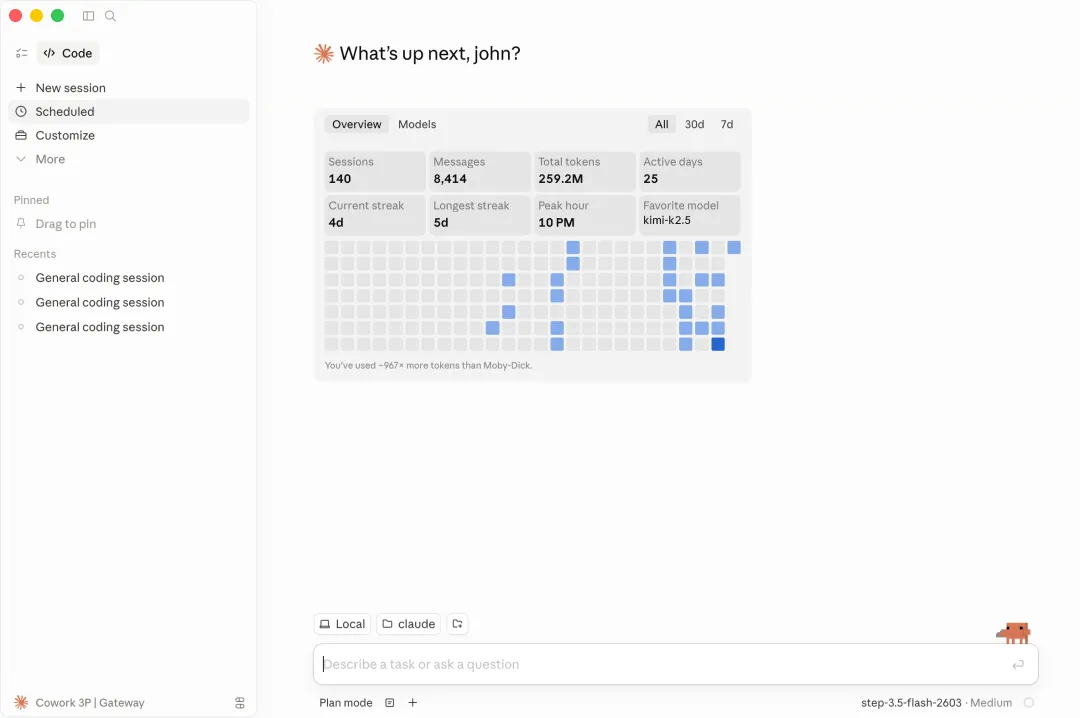
Task: Click the task list icon beside Code
Action: pyautogui.click(x=21, y=53)
